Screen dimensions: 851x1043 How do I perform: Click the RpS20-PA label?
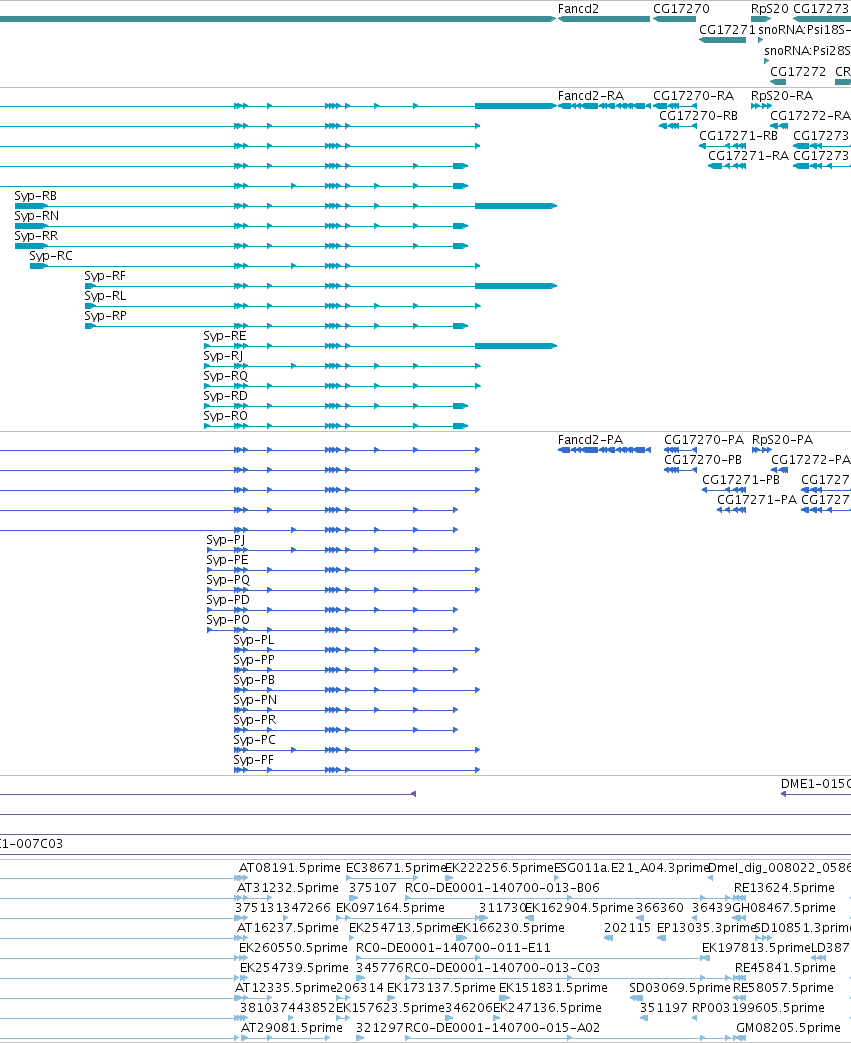pyautogui.click(x=782, y=440)
